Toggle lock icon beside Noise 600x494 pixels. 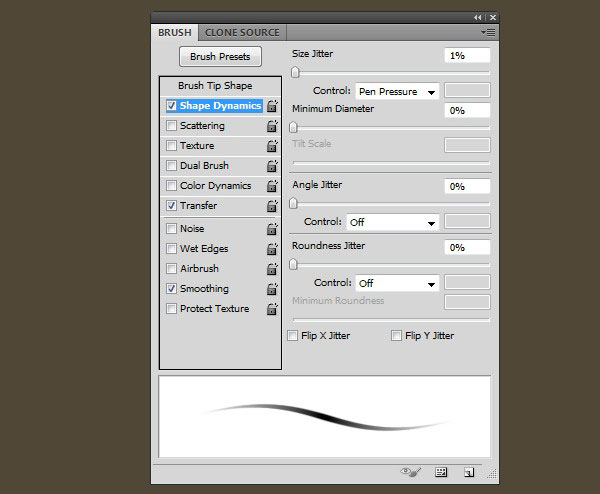click(272, 229)
